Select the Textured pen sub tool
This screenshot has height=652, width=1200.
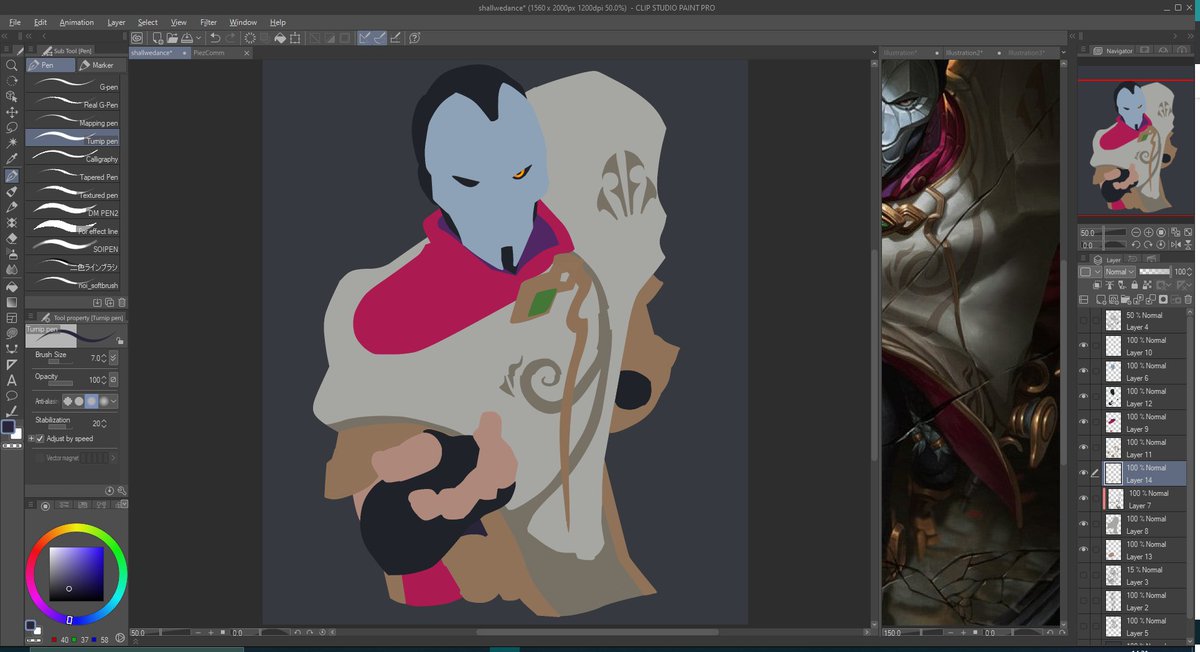[x=73, y=194]
